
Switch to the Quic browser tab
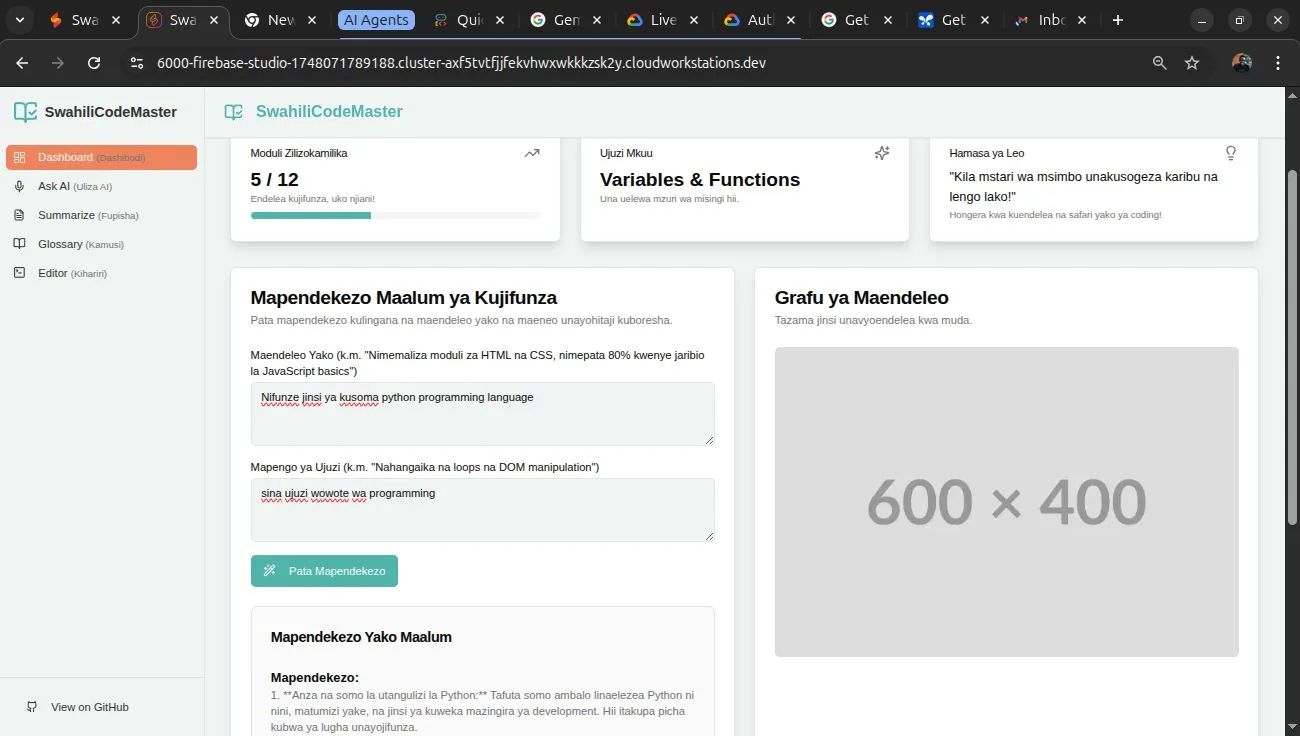click(x=470, y=20)
